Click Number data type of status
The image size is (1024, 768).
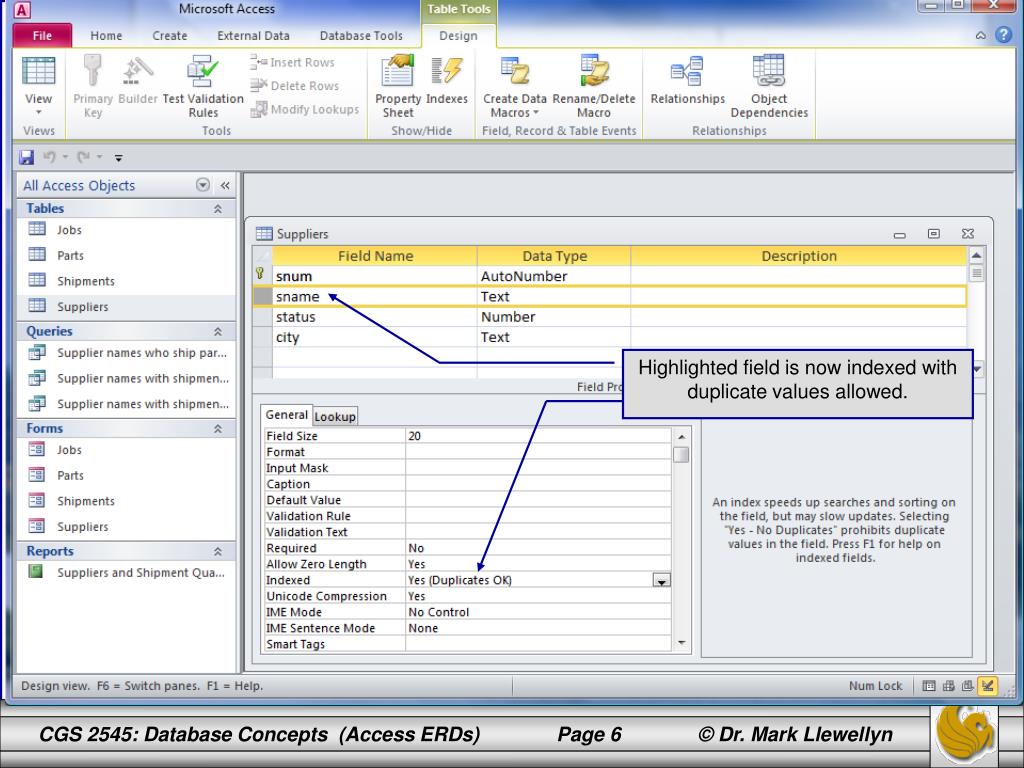(x=554, y=317)
